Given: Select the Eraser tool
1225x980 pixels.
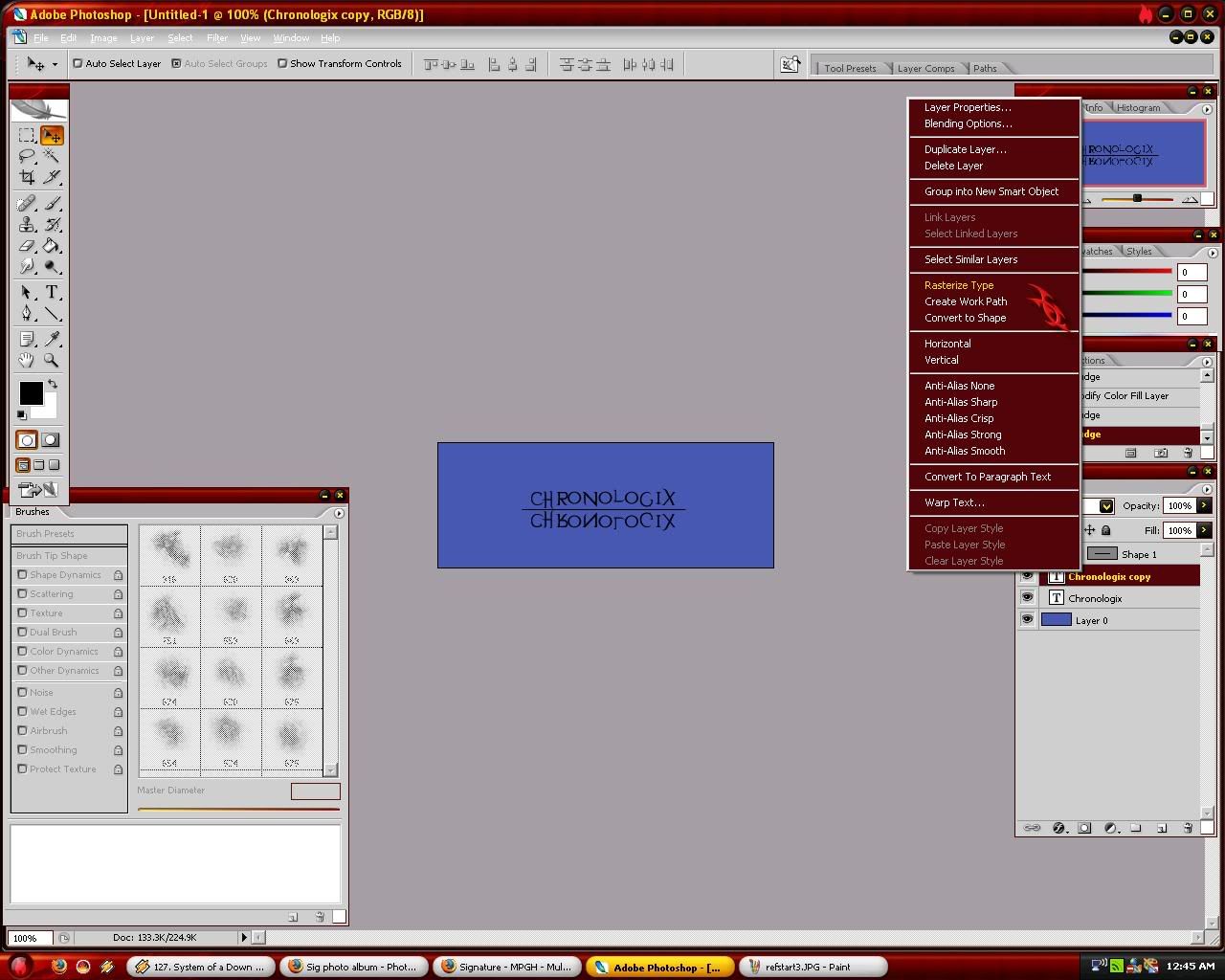Looking at the screenshot, I should [x=27, y=246].
